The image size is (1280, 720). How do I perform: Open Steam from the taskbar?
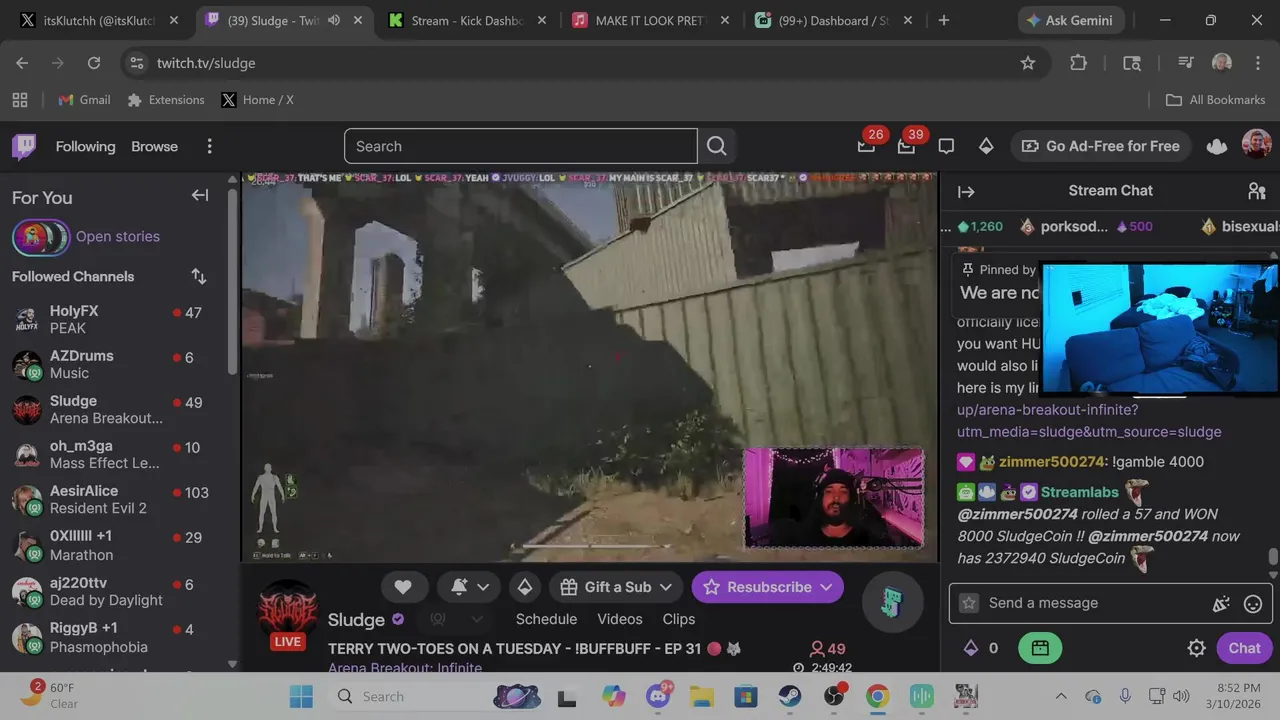[x=790, y=696]
